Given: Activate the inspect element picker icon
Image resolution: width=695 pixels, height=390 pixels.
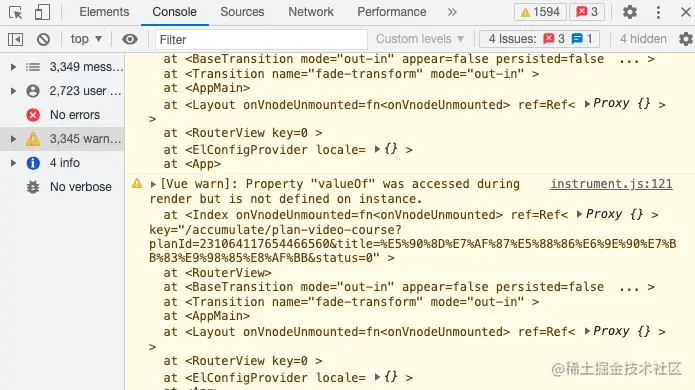Looking at the screenshot, I should [x=16, y=12].
